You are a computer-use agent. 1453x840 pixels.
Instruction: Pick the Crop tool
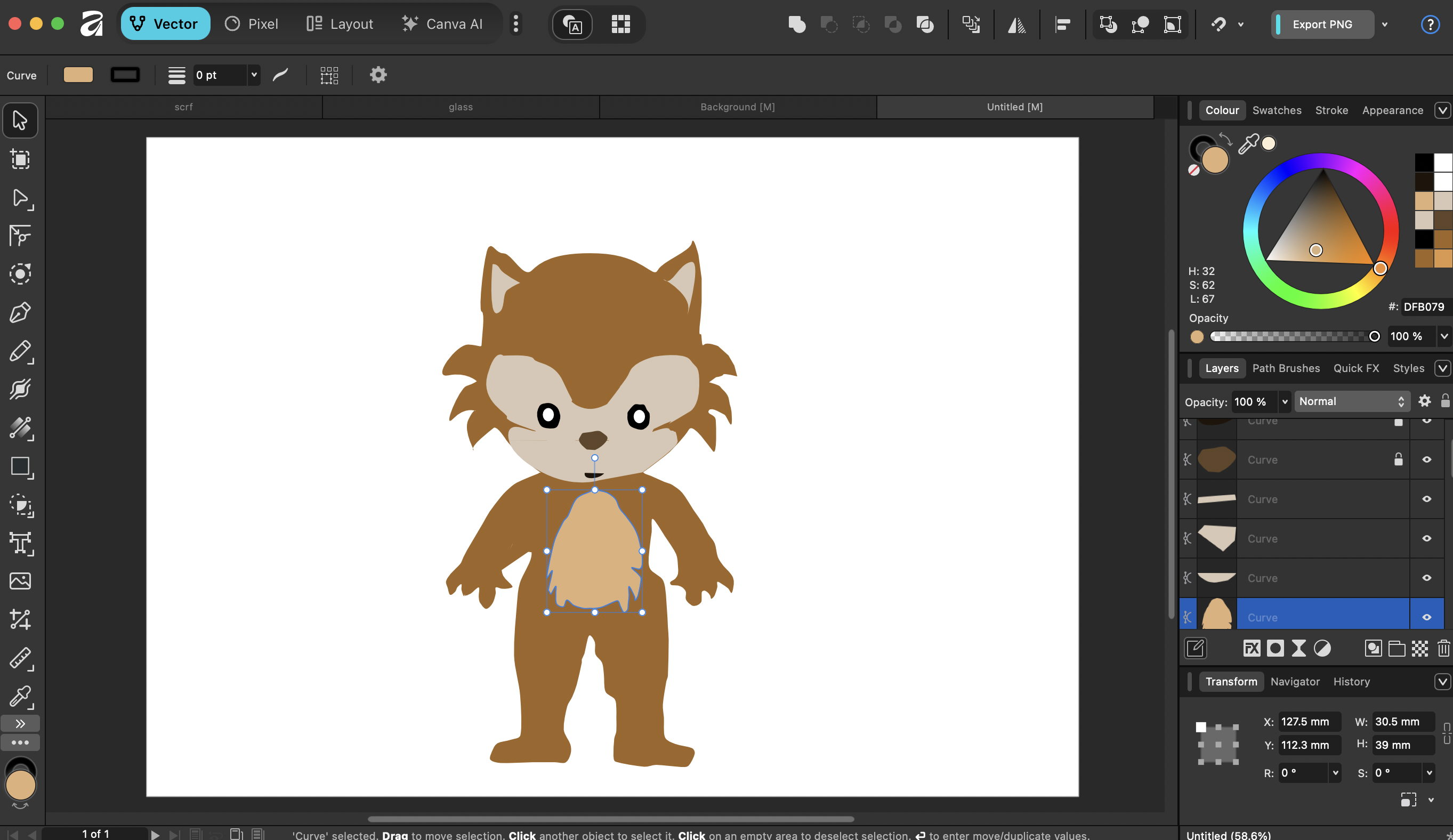[20, 620]
